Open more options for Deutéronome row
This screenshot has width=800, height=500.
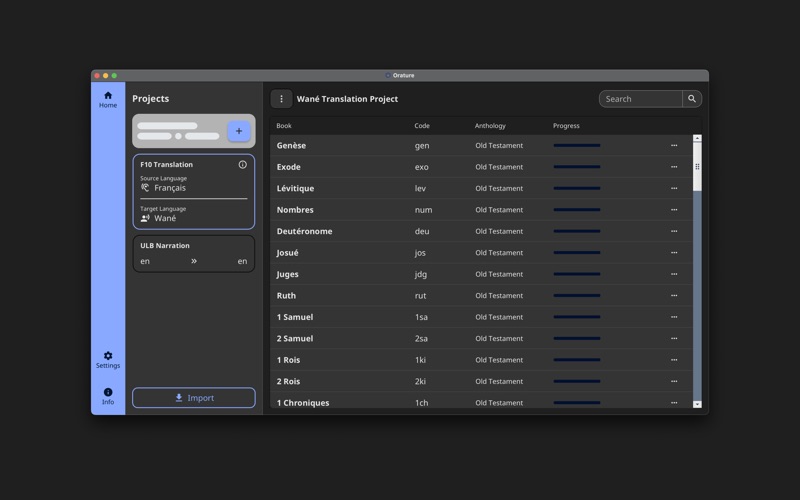point(674,231)
